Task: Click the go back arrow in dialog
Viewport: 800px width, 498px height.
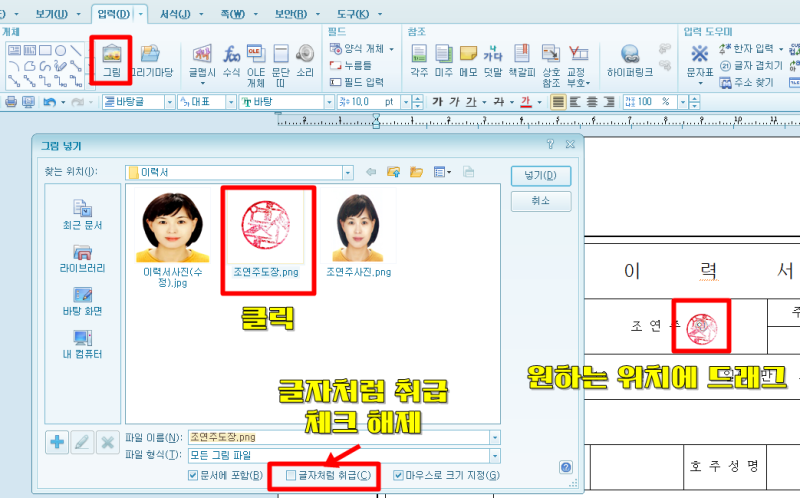Action: point(371,172)
